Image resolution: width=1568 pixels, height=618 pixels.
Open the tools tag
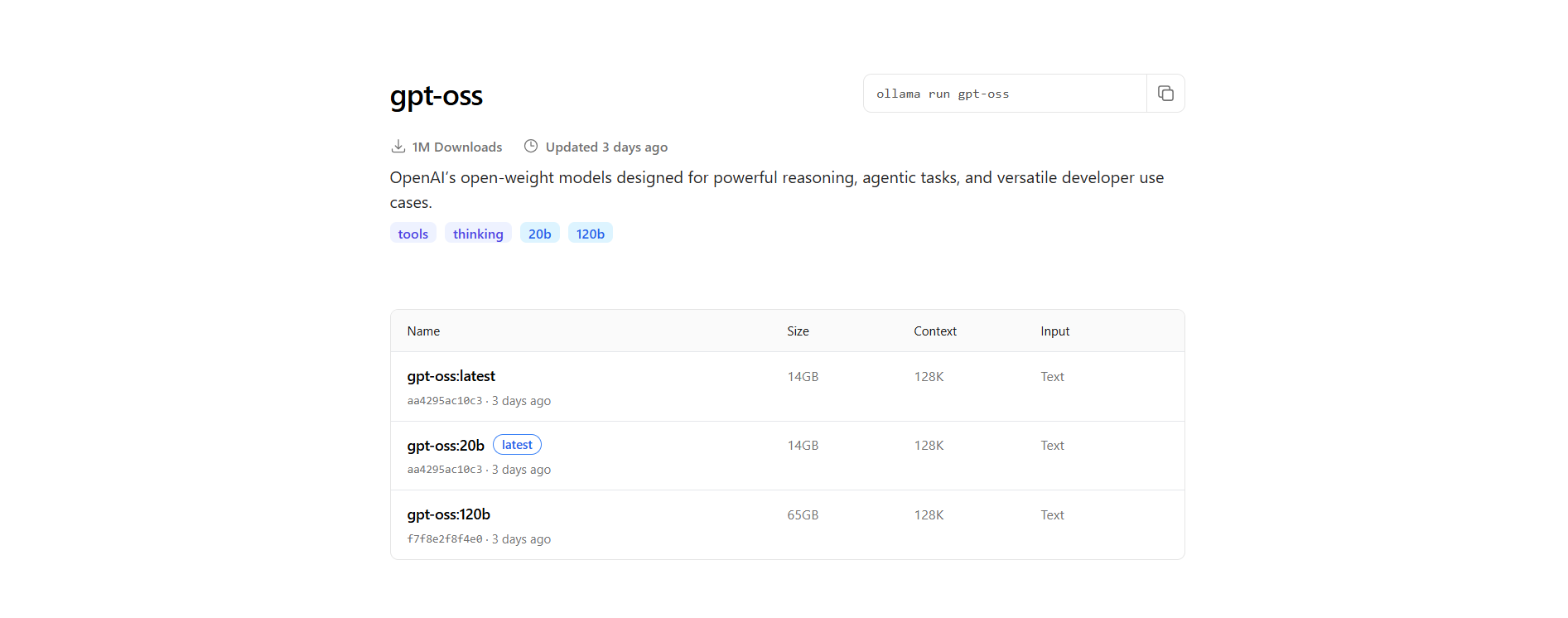(x=413, y=234)
